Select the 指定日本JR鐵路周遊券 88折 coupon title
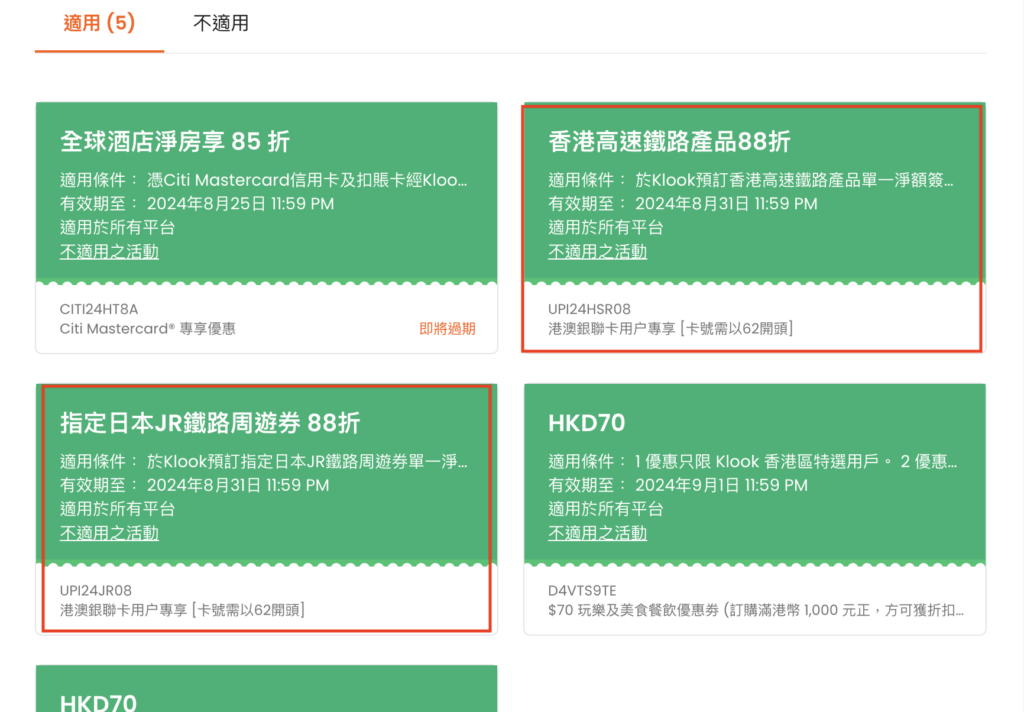This screenshot has width=1024, height=712. (x=210, y=423)
